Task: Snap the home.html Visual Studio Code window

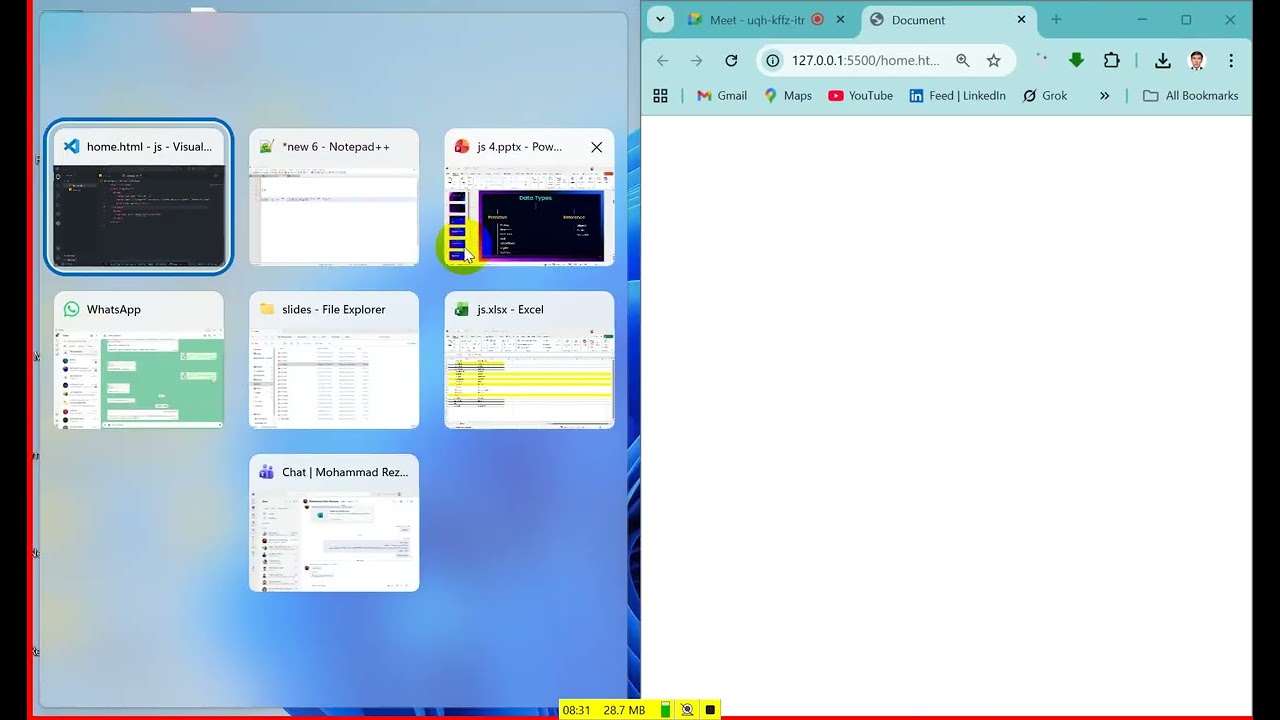Action: pyautogui.click(x=139, y=198)
